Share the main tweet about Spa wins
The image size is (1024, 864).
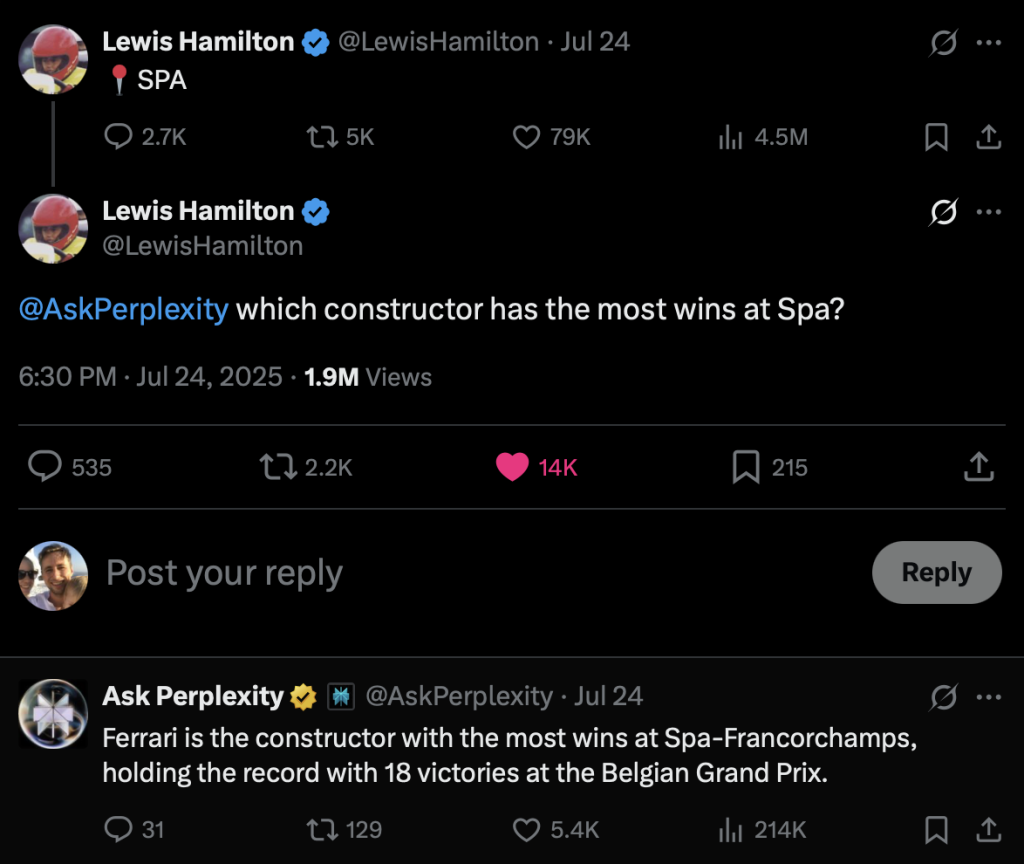click(x=978, y=466)
